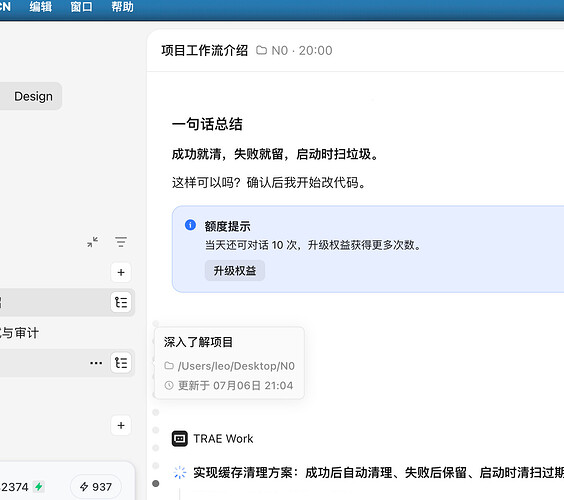
Task: Open task list icon on highlighted row
Action: pos(121,303)
